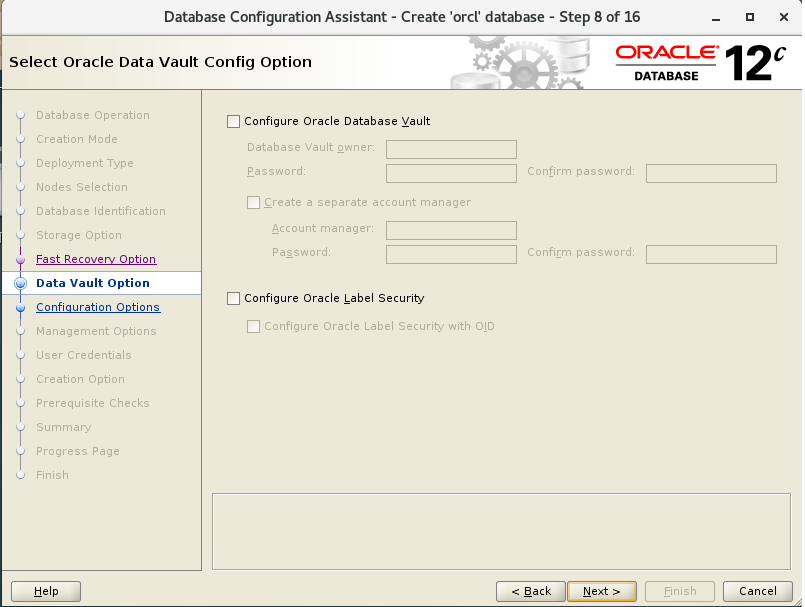Click the Data Vault Option step bullet
The height and width of the screenshot is (607, 805).
point(21,283)
